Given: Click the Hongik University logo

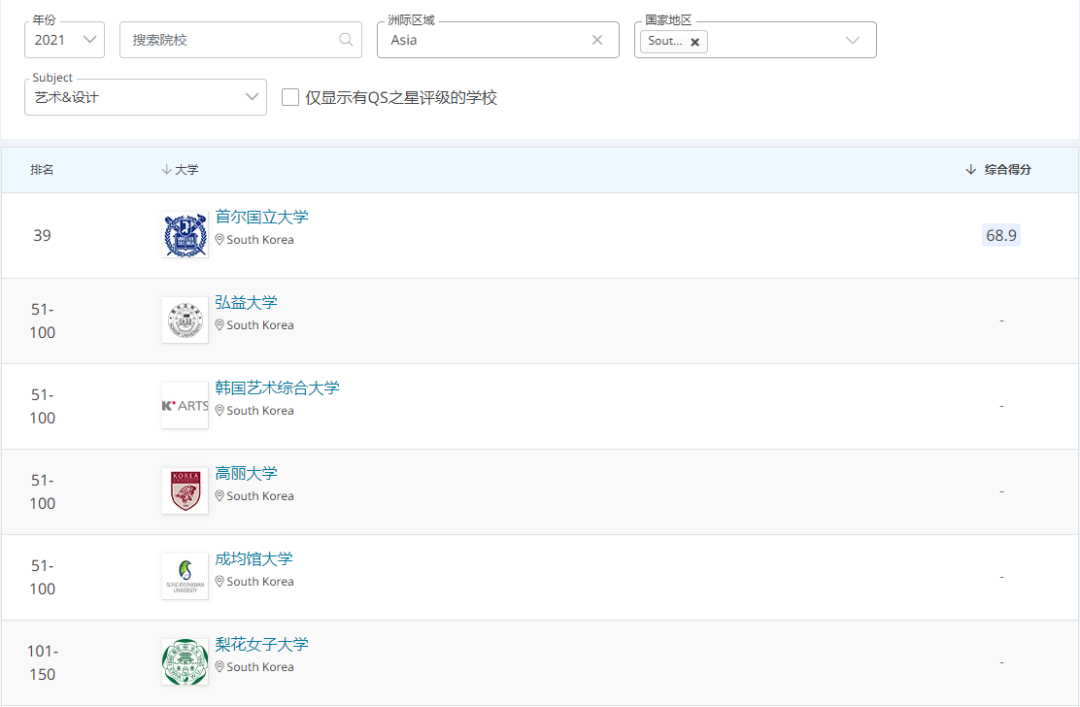Looking at the screenshot, I should click(185, 320).
